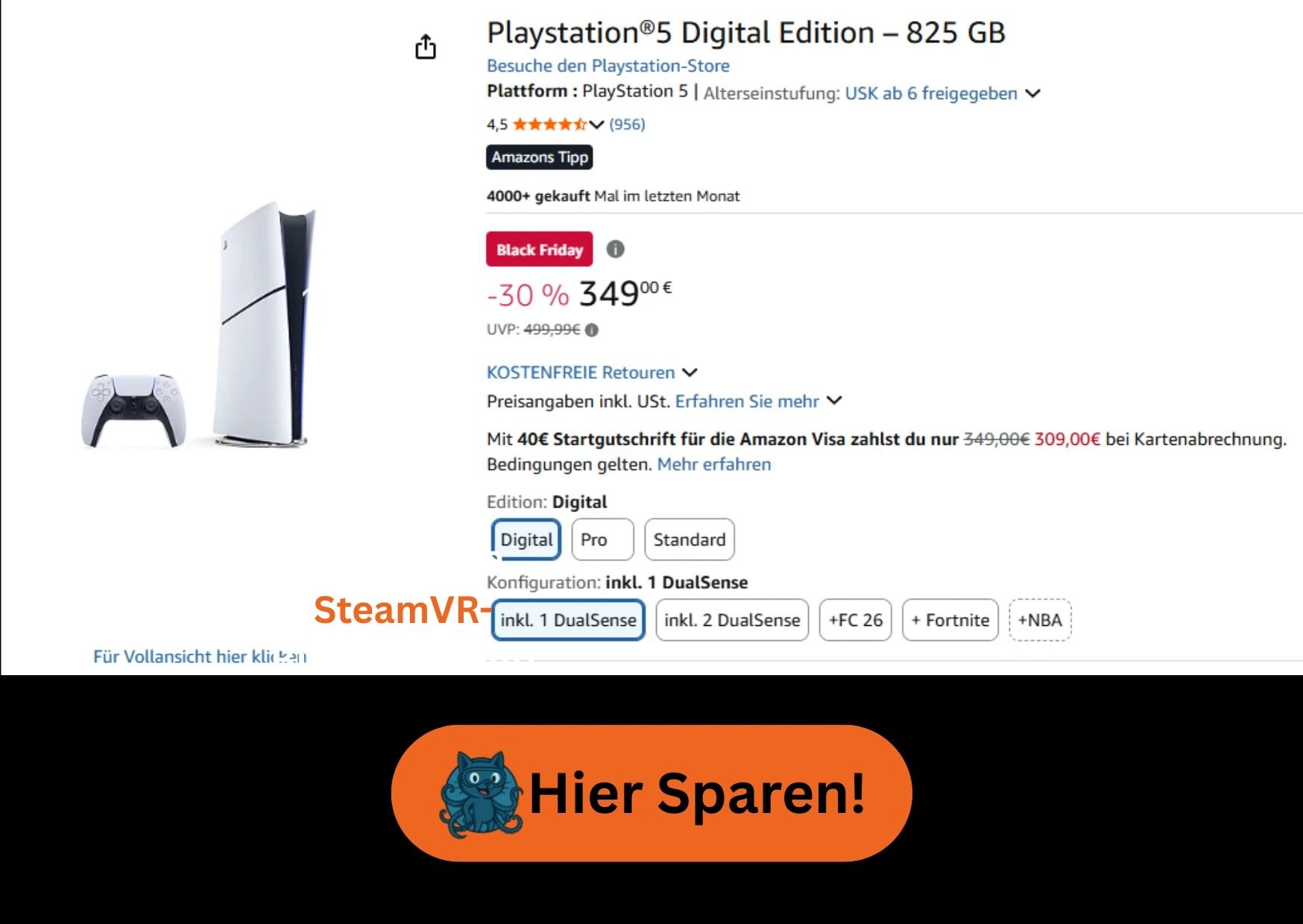Image resolution: width=1303 pixels, height=924 pixels.
Task: Expand the USK age rating chevron
Action: click(1032, 94)
